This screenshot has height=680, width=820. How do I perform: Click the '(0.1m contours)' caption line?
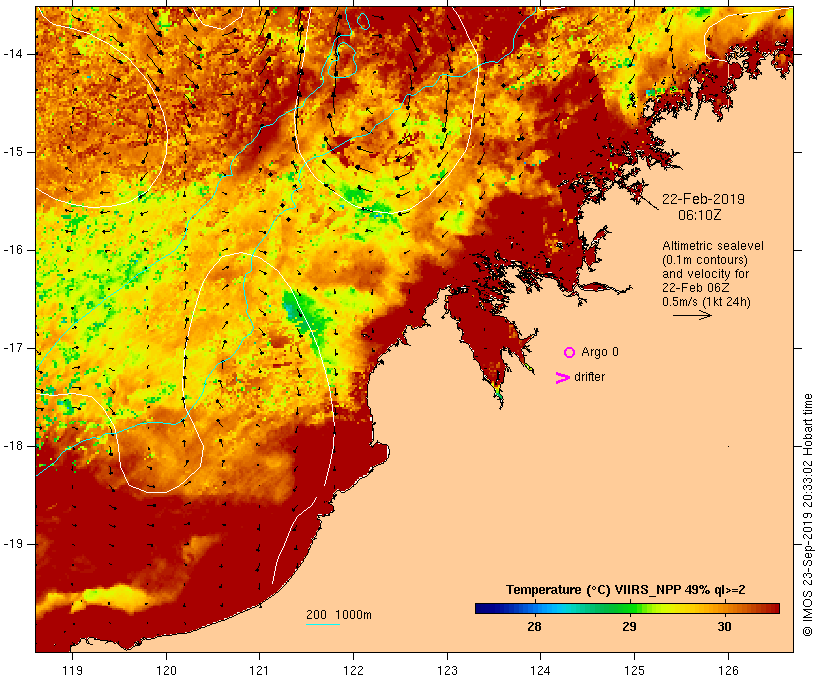click(x=705, y=260)
